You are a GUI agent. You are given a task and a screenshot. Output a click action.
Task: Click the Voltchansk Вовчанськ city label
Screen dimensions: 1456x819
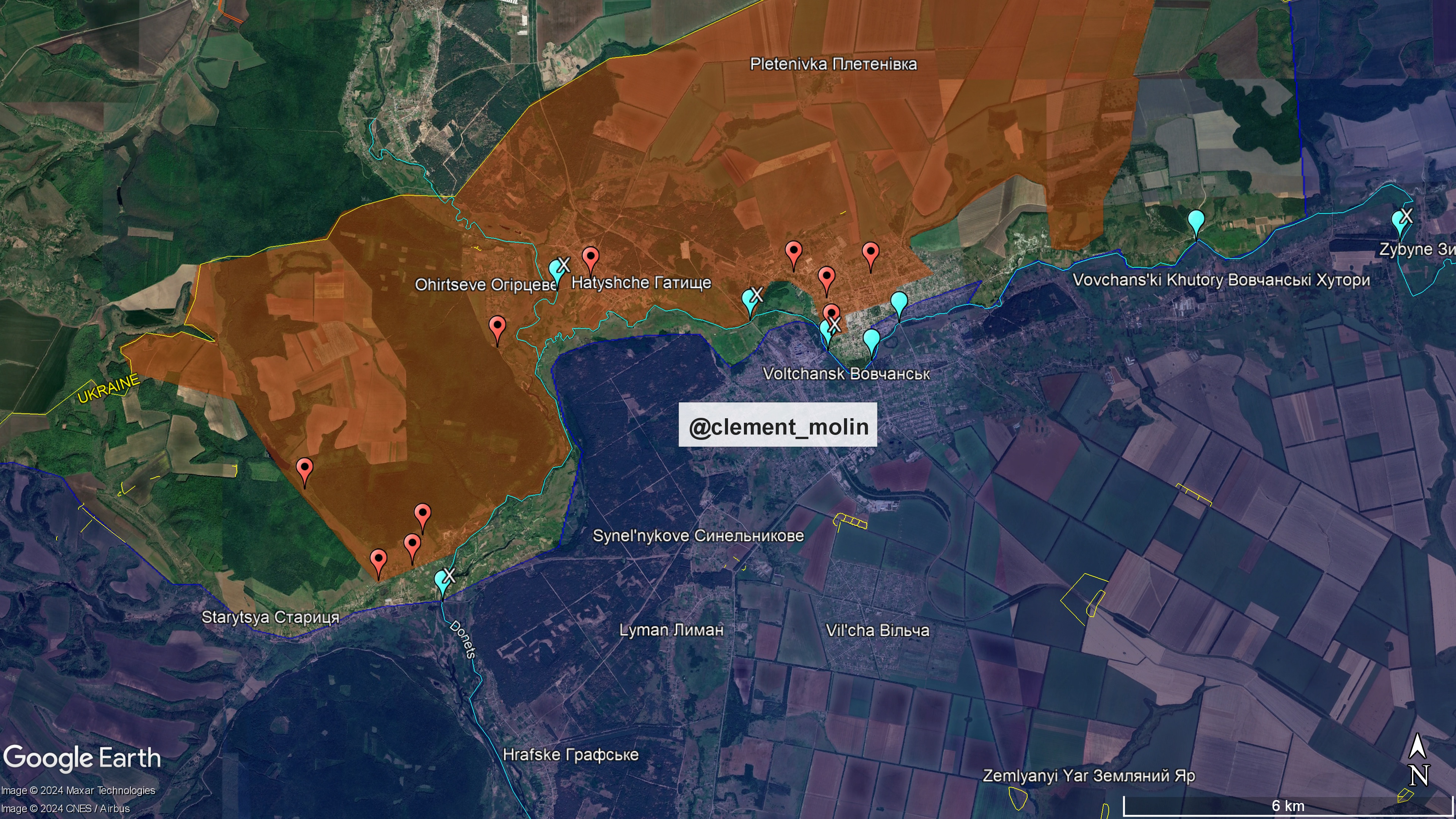[x=846, y=373]
